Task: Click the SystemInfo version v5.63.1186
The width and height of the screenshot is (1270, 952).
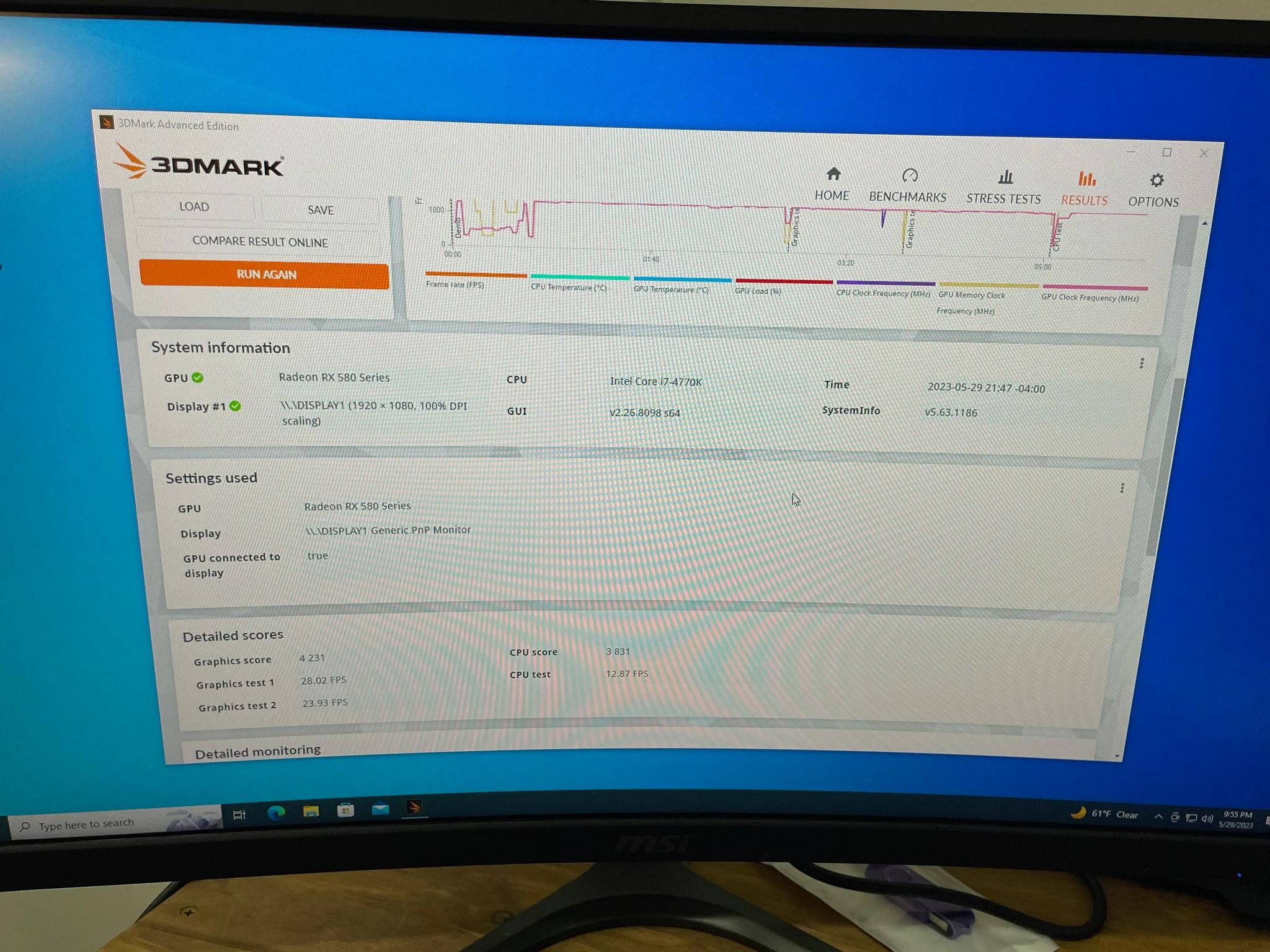Action: (951, 412)
